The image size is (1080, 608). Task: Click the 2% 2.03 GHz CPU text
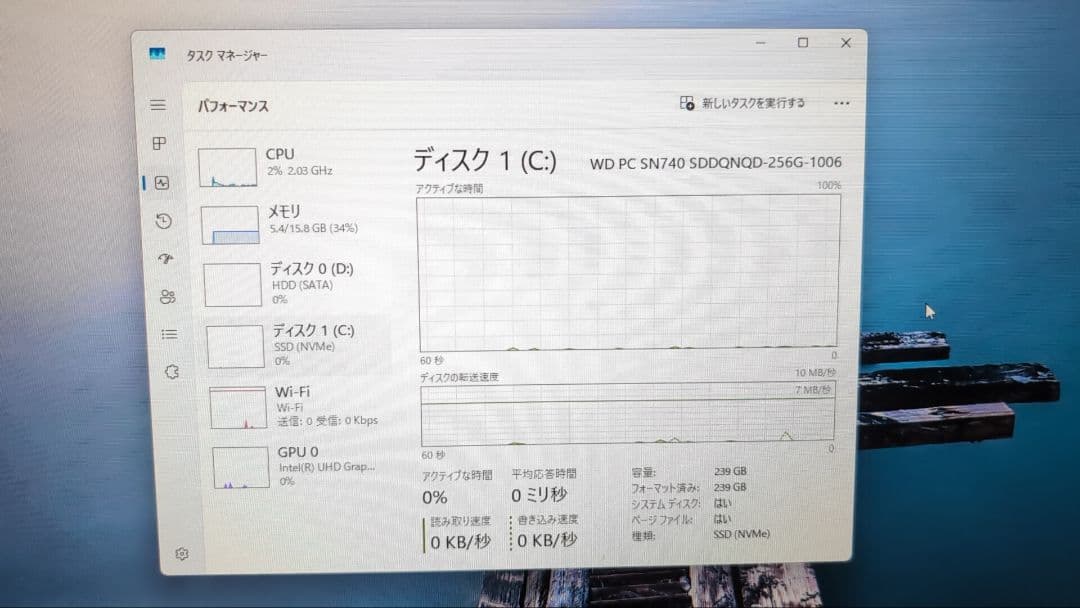tap(300, 170)
